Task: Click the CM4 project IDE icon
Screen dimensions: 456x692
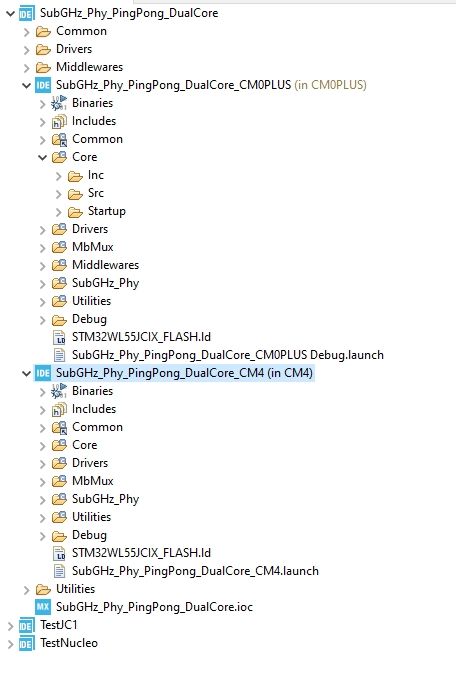Action: (x=43, y=373)
